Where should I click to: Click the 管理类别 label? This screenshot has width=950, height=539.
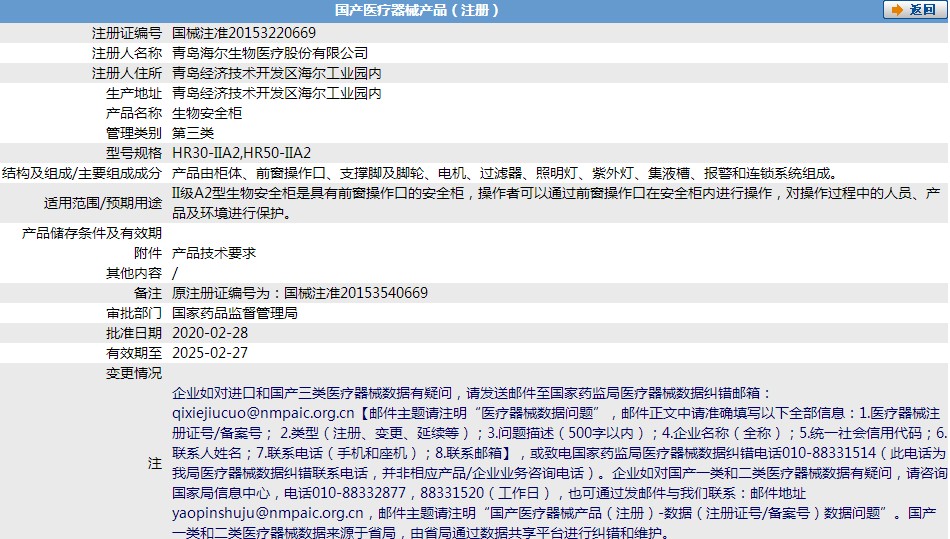coord(134,133)
